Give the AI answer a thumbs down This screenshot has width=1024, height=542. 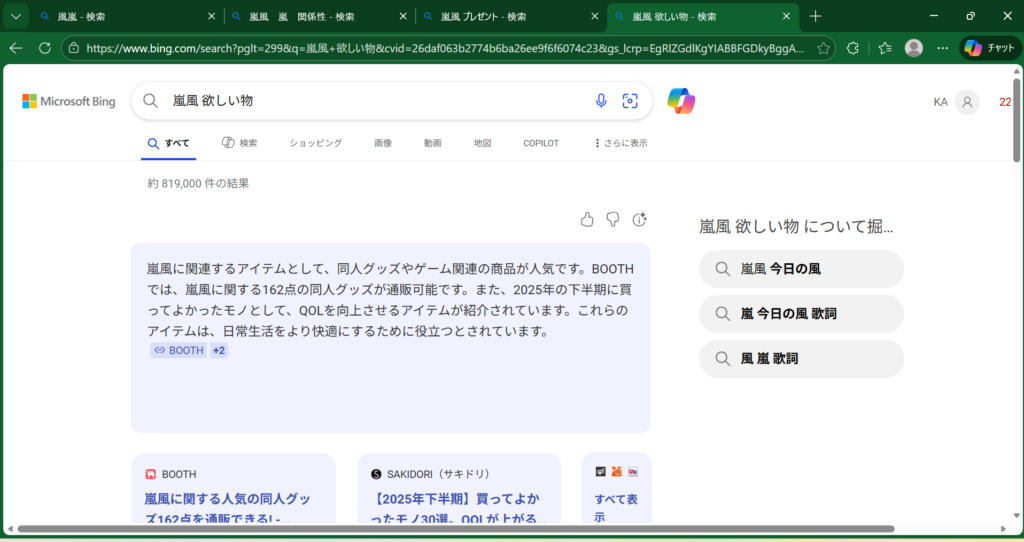tap(613, 219)
